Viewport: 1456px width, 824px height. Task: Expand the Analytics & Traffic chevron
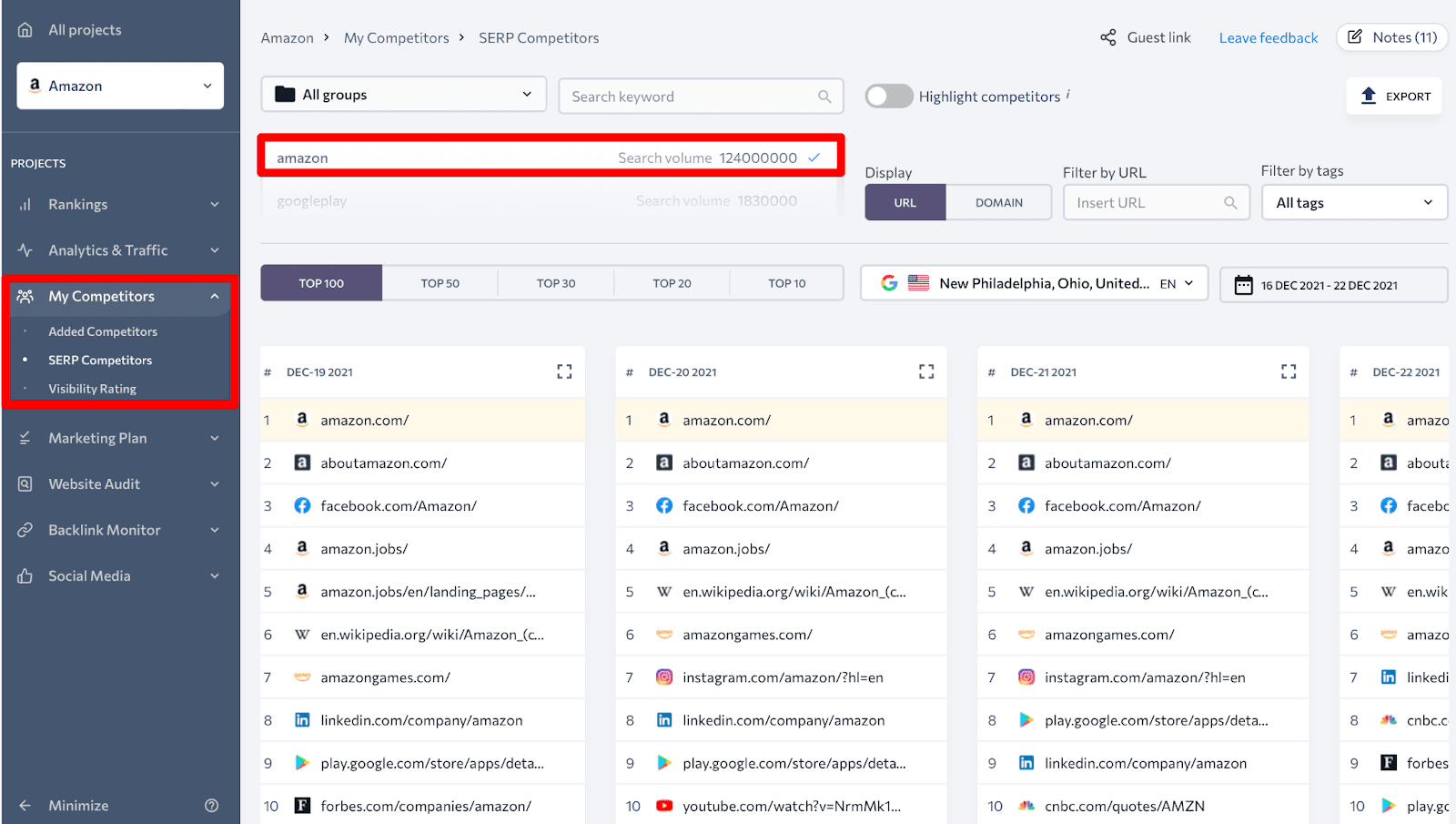215,250
